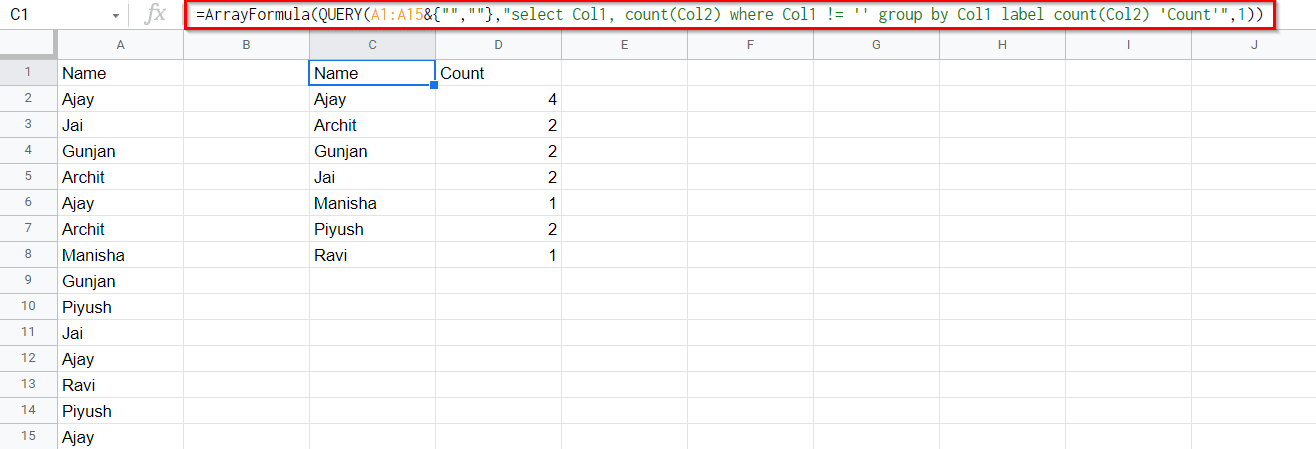Click cell A8 containing Manisha

point(120,255)
